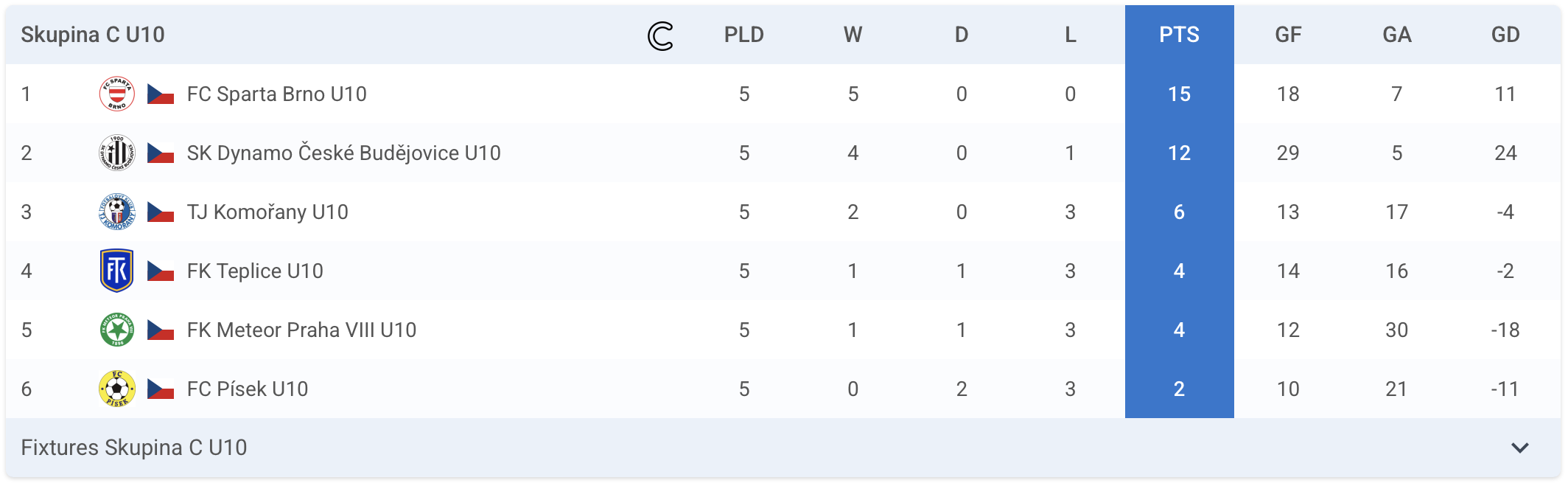Open the TJ Komořany team crest

click(x=117, y=212)
